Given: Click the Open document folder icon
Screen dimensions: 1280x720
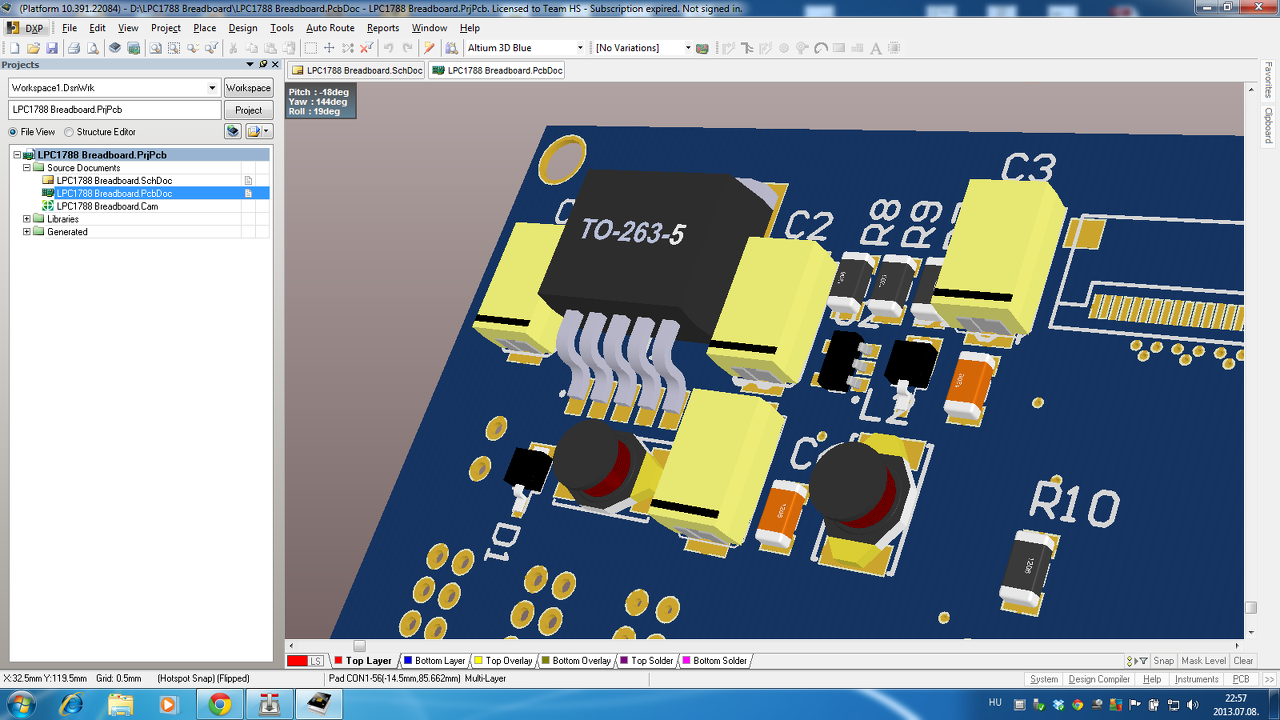Looking at the screenshot, I should [33, 48].
